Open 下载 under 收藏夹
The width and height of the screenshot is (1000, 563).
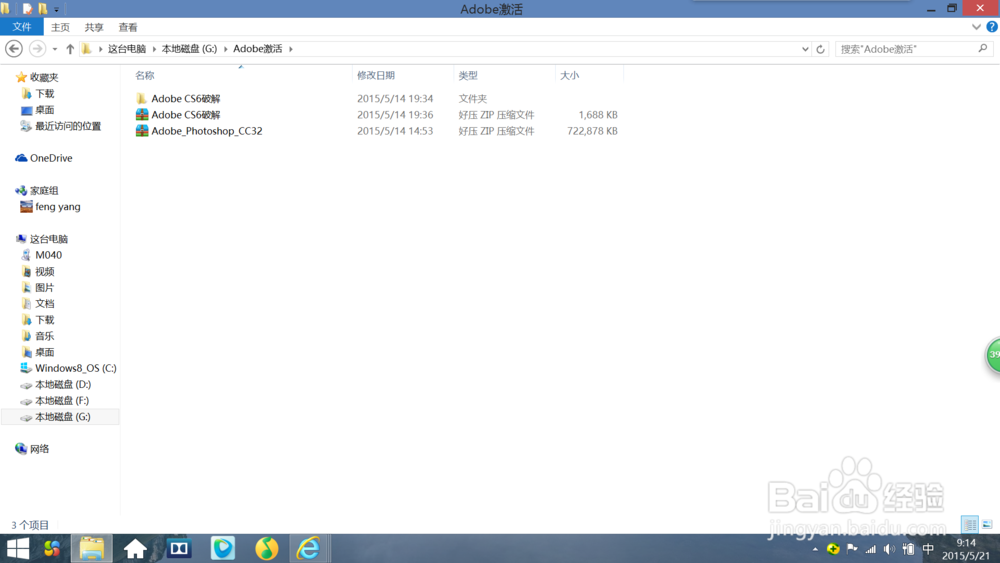pos(44,94)
